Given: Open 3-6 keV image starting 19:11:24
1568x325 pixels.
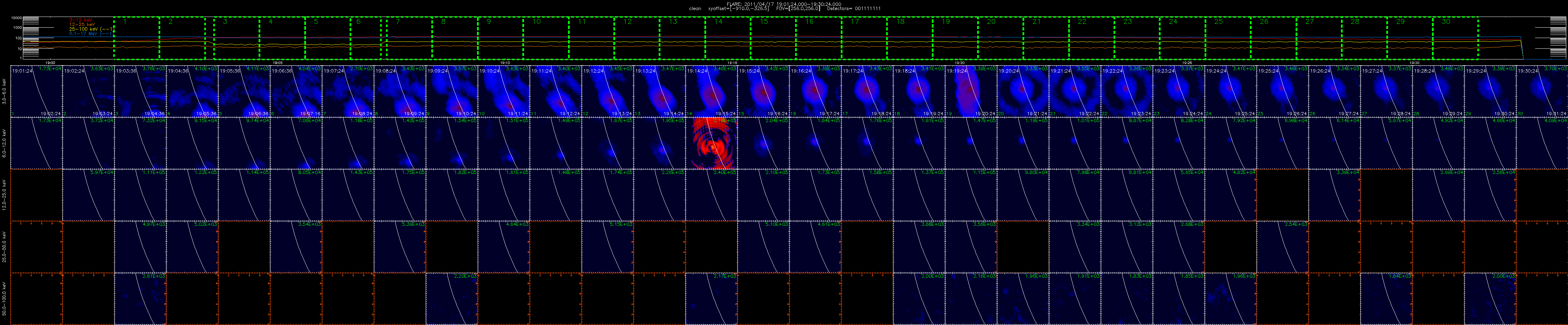Looking at the screenshot, I should pyautogui.click(x=556, y=91).
